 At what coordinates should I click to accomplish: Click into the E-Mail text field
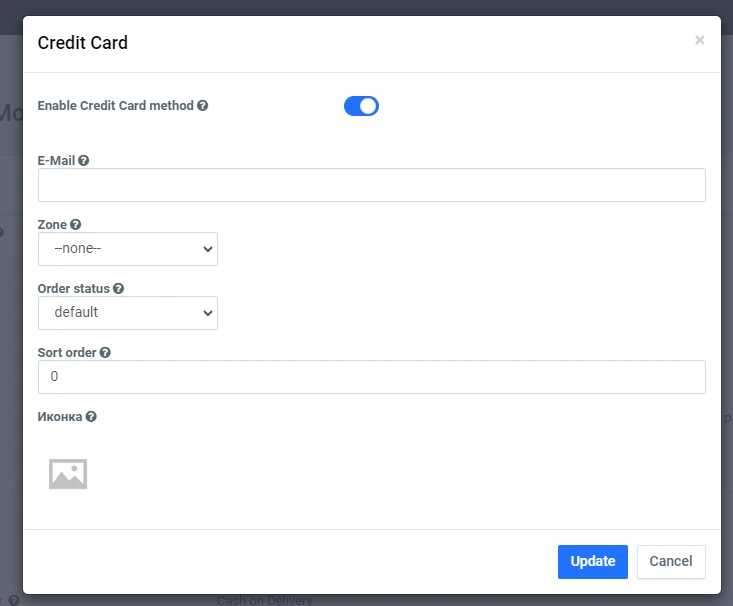[x=371, y=185]
